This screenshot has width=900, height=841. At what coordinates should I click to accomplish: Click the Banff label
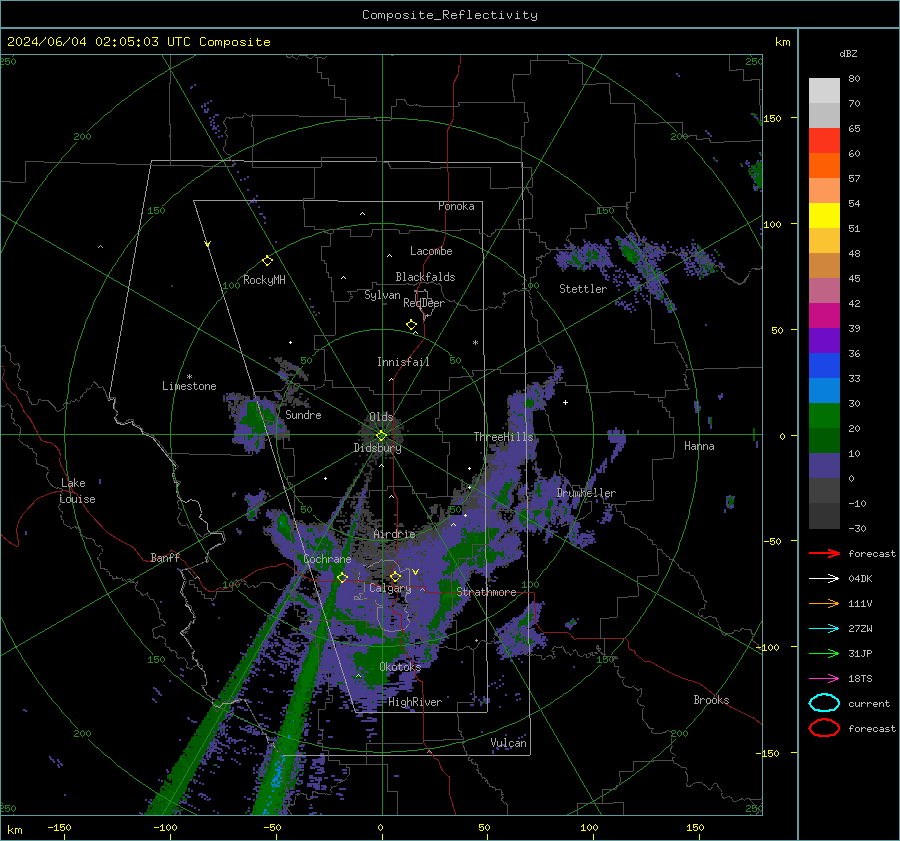pos(165,557)
